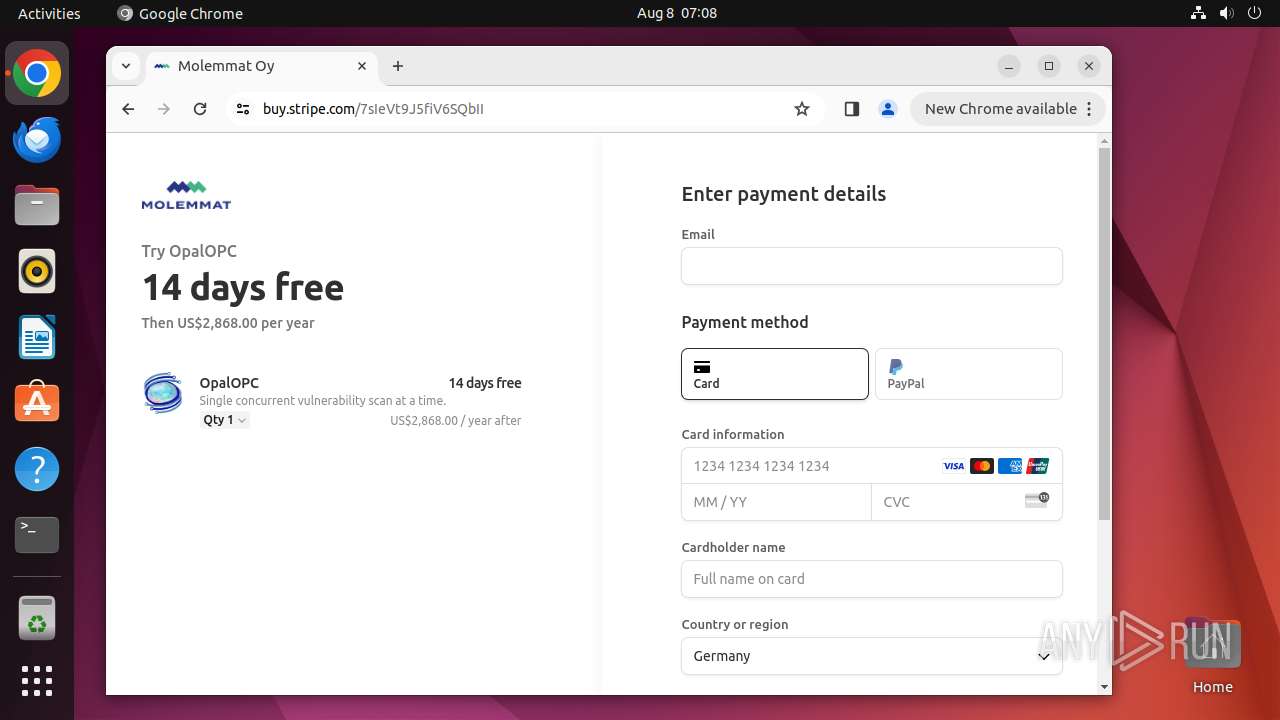Select the Molemmat Oy tab

coord(262,66)
